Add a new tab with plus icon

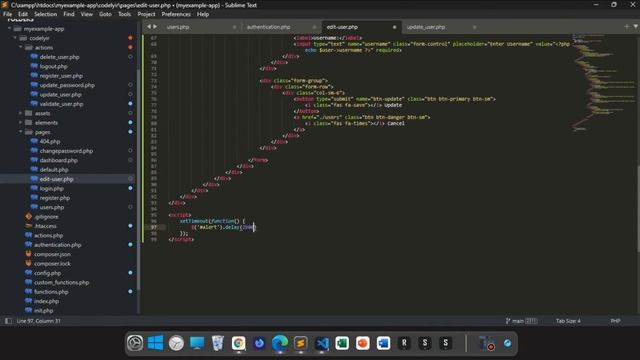627,27
